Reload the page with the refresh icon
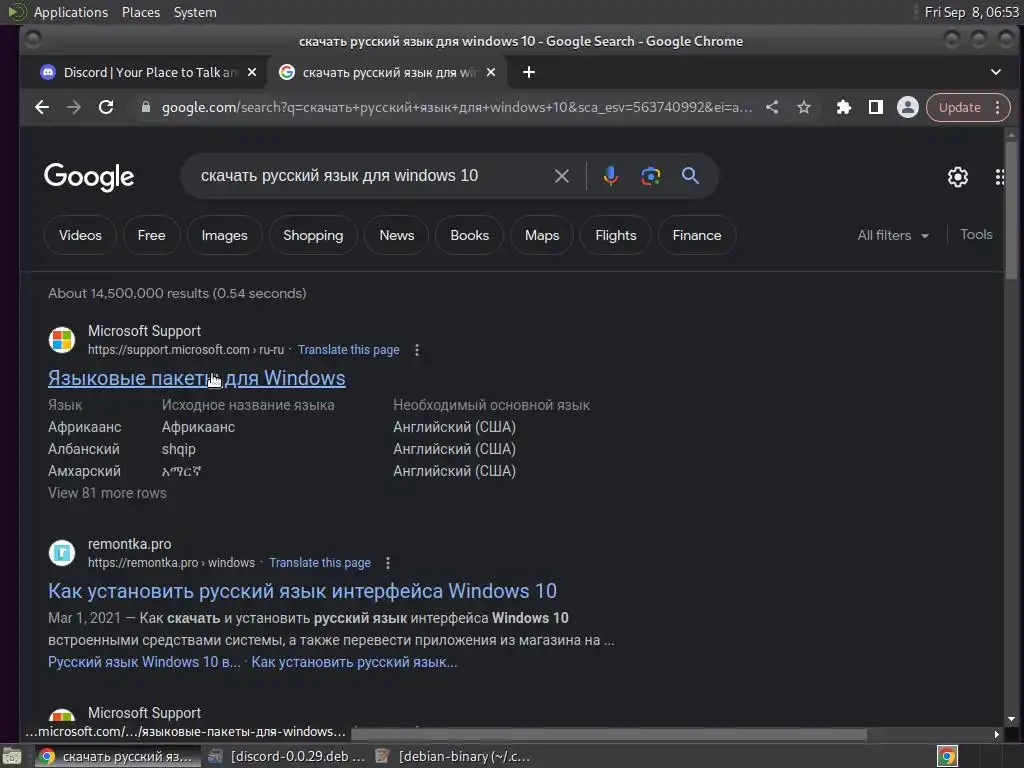 coord(106,107)
